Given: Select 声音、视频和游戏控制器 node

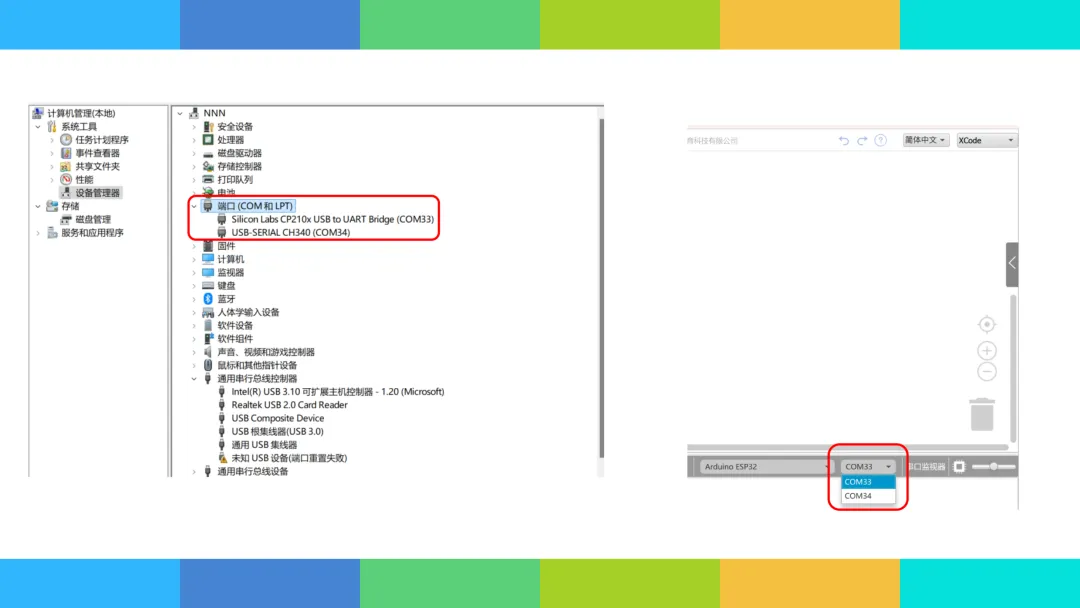Looking at the screenshot, I should [x=266, y=352].
